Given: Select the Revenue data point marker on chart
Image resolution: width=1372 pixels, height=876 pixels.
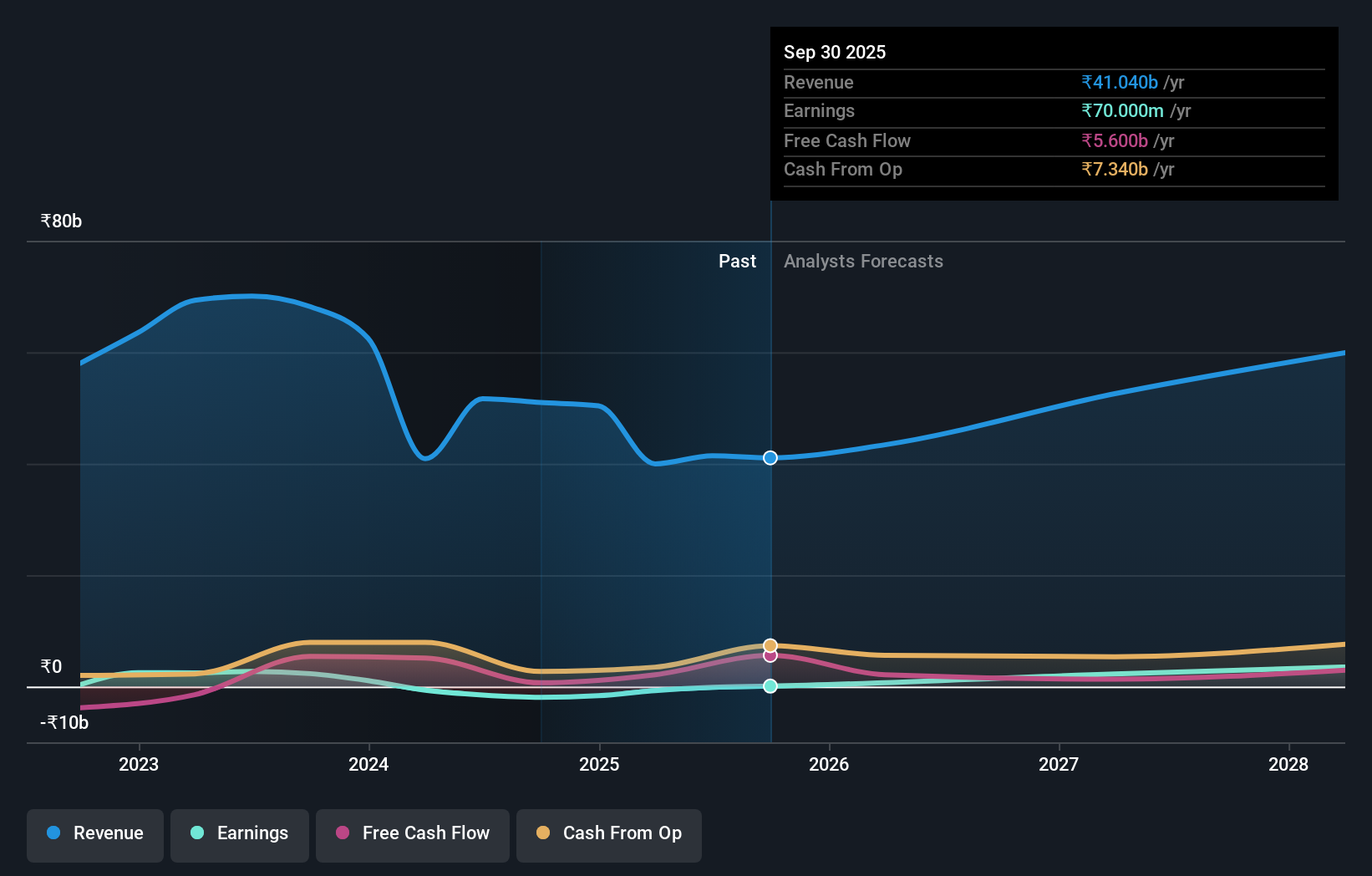Looking at the screenshot, I should click(x=770, y=457).
